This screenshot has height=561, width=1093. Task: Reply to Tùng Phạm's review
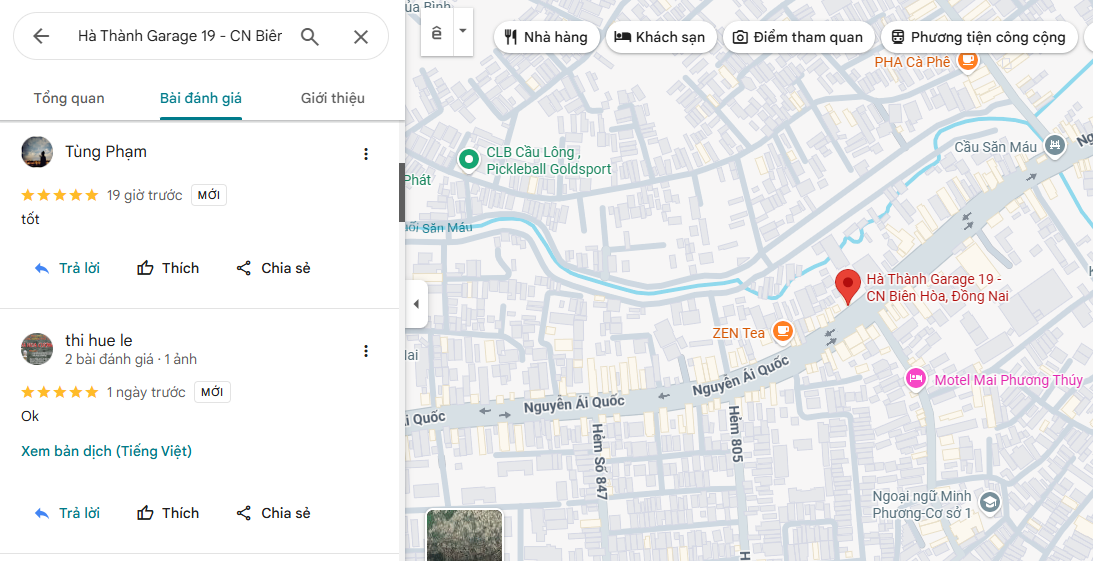68,268
